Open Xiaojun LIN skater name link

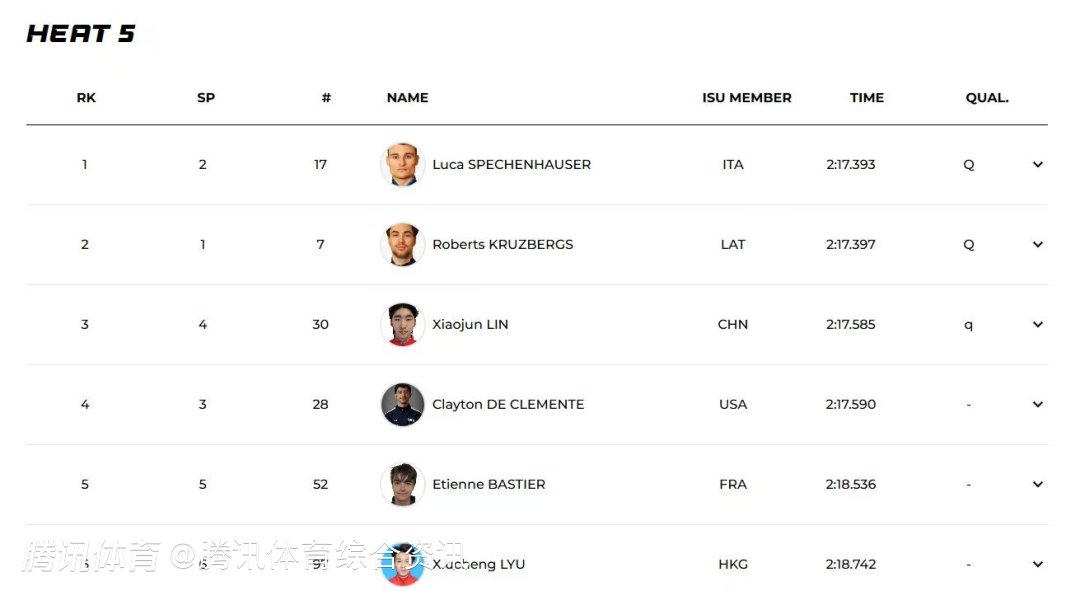470,324
